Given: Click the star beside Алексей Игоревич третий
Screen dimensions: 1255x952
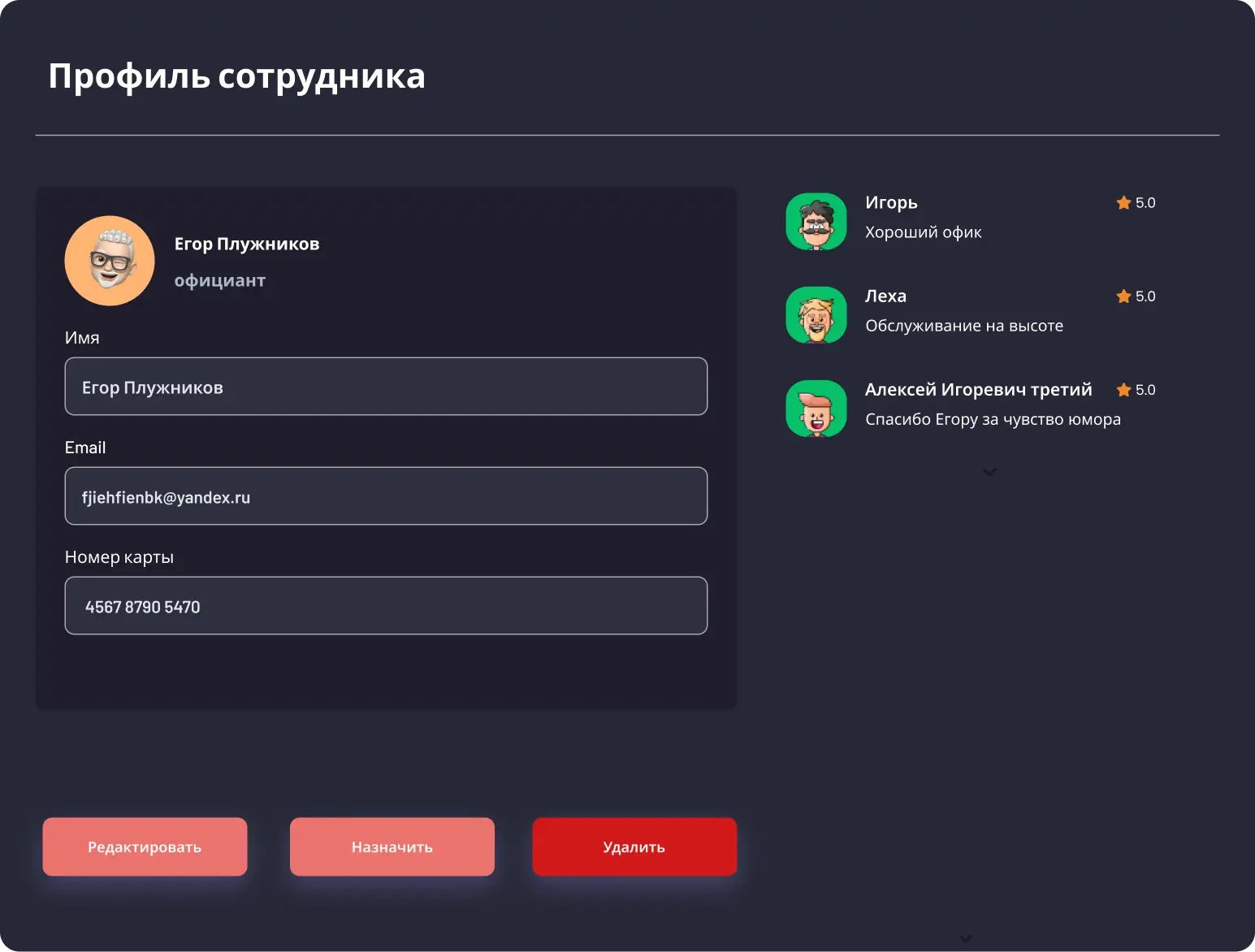Looking at the screenshot, I should 1123,390.
